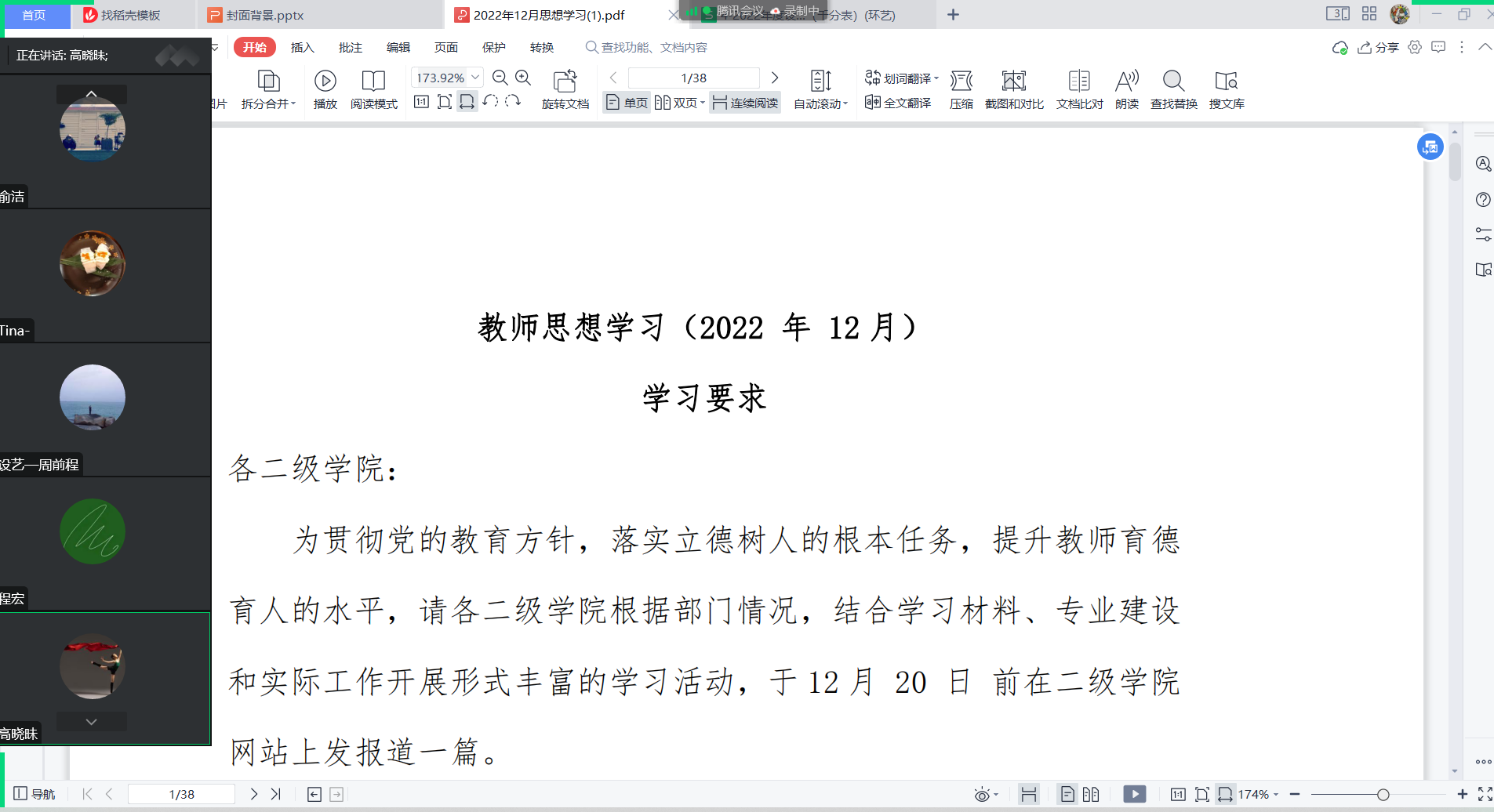
Task: Switch to the 封面背景.pptx tab
Action: pyautogui.click(x=264, y=15)
